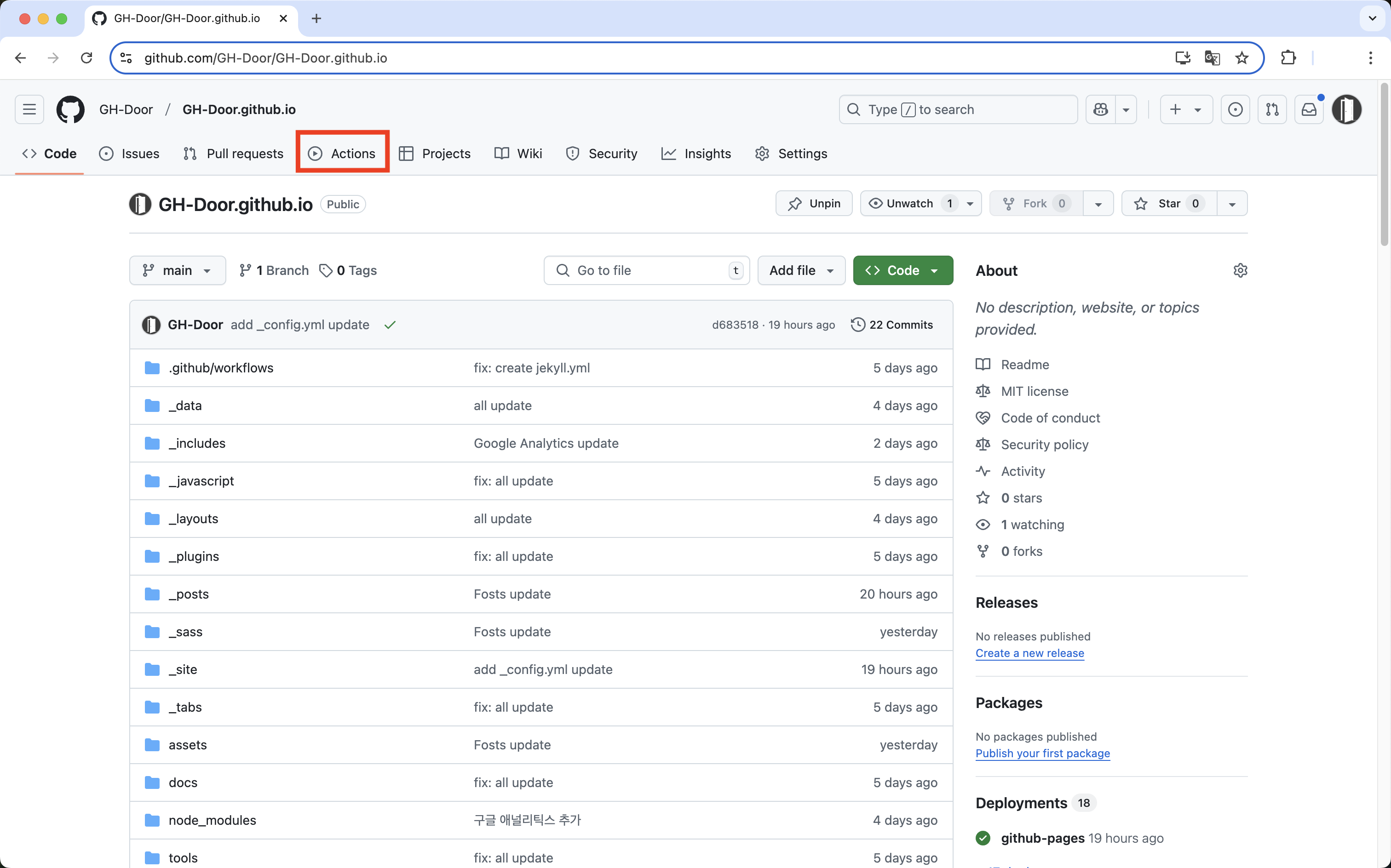Open the Issues icon in header

(1236, 109)
